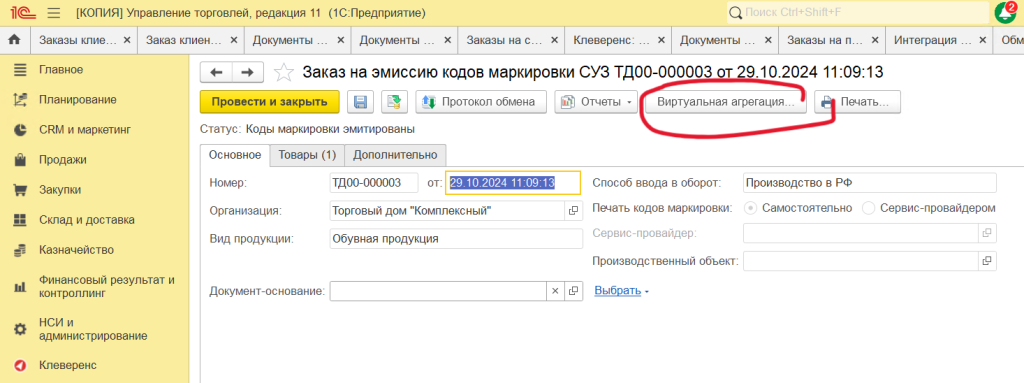Click the Закупки cart icon
Screen dimensions: 1024x383
20,190
